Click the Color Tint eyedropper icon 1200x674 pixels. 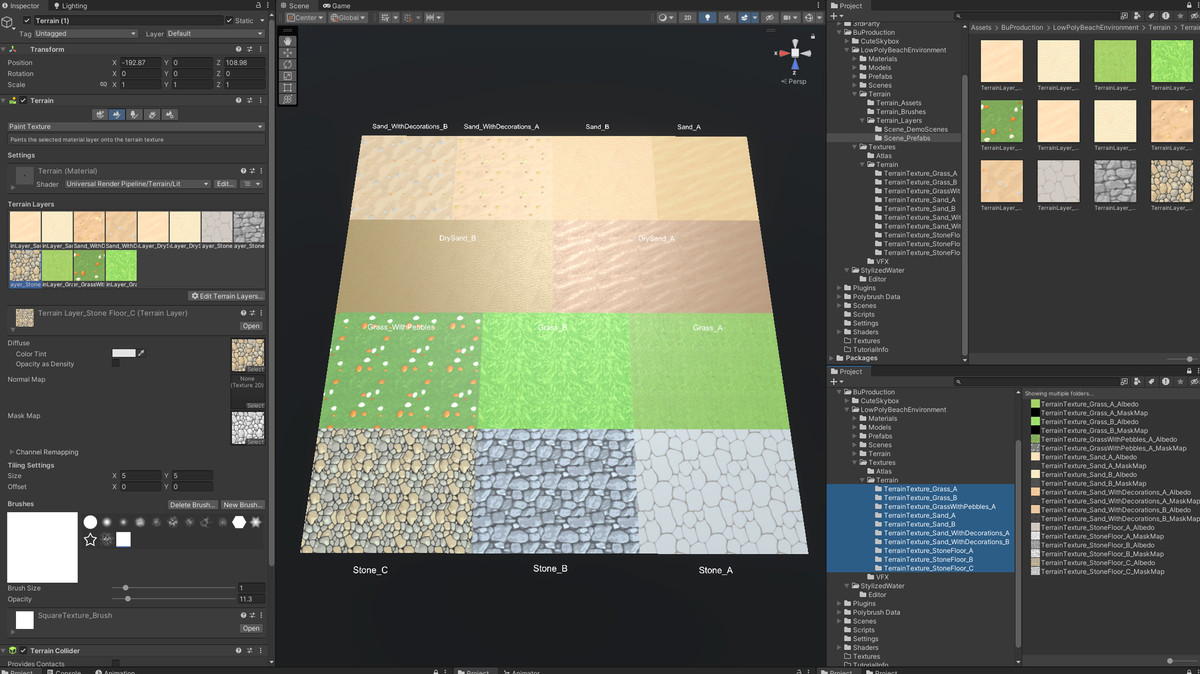tap(141, 353)
